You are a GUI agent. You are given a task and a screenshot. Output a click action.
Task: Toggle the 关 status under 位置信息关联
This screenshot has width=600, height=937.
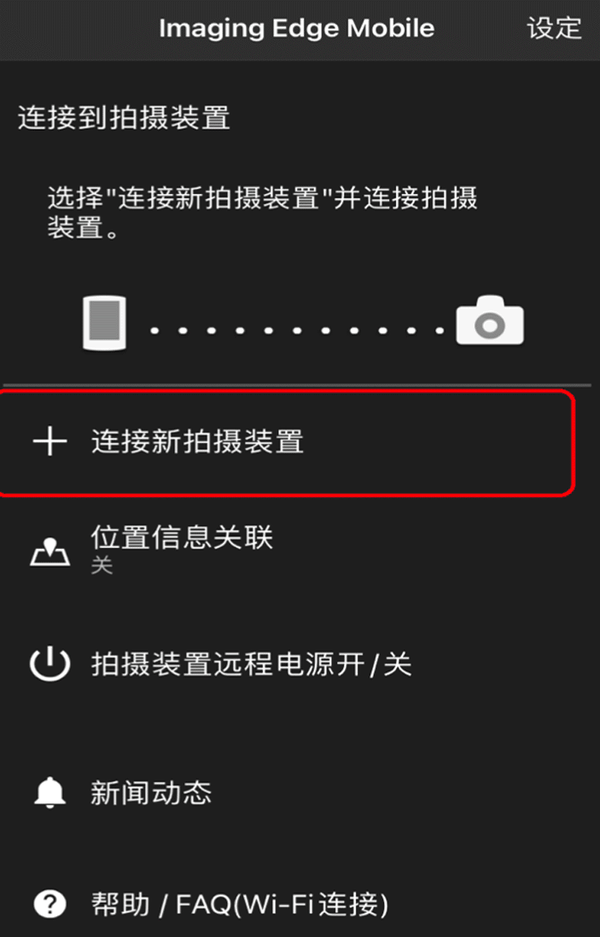point(102,565)
